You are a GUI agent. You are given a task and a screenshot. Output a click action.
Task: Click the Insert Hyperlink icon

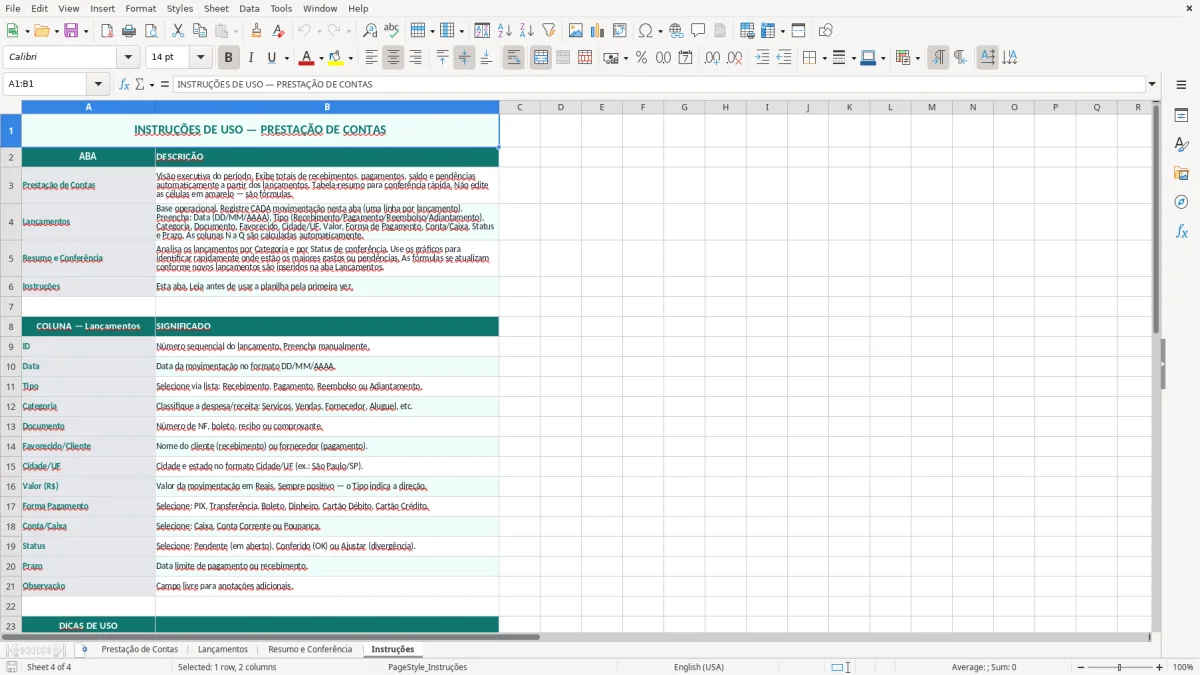click(x=676, y=31)
